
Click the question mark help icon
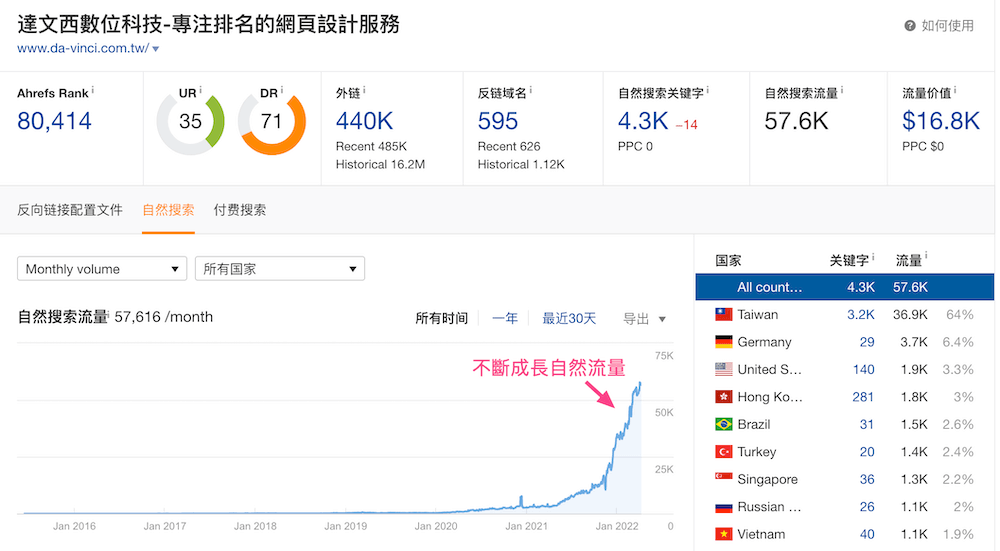910,26
